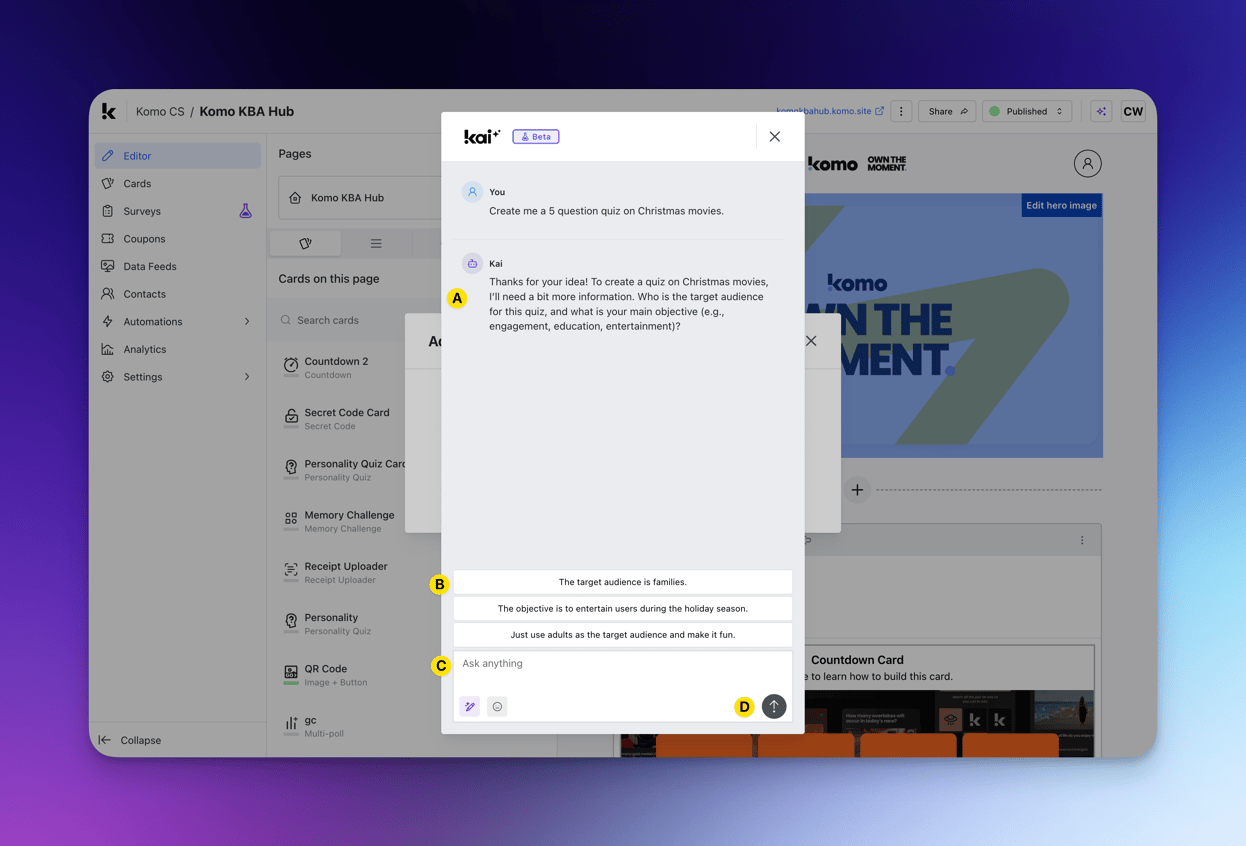Switch to the list view tab in Pages
This screenshot has width=1246, height=846.
376,244
